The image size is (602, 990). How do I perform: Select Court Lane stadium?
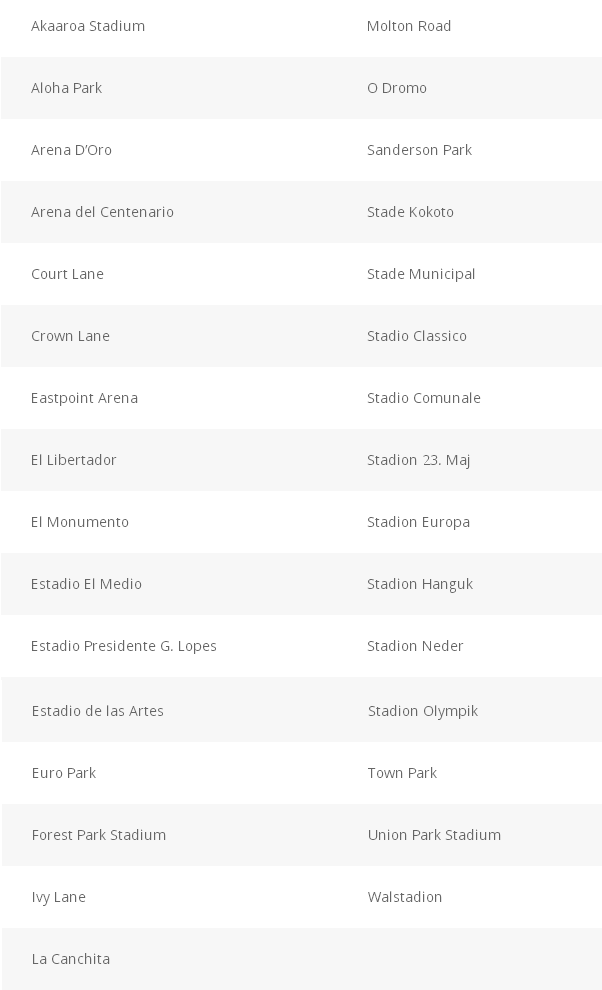point(68,273)
